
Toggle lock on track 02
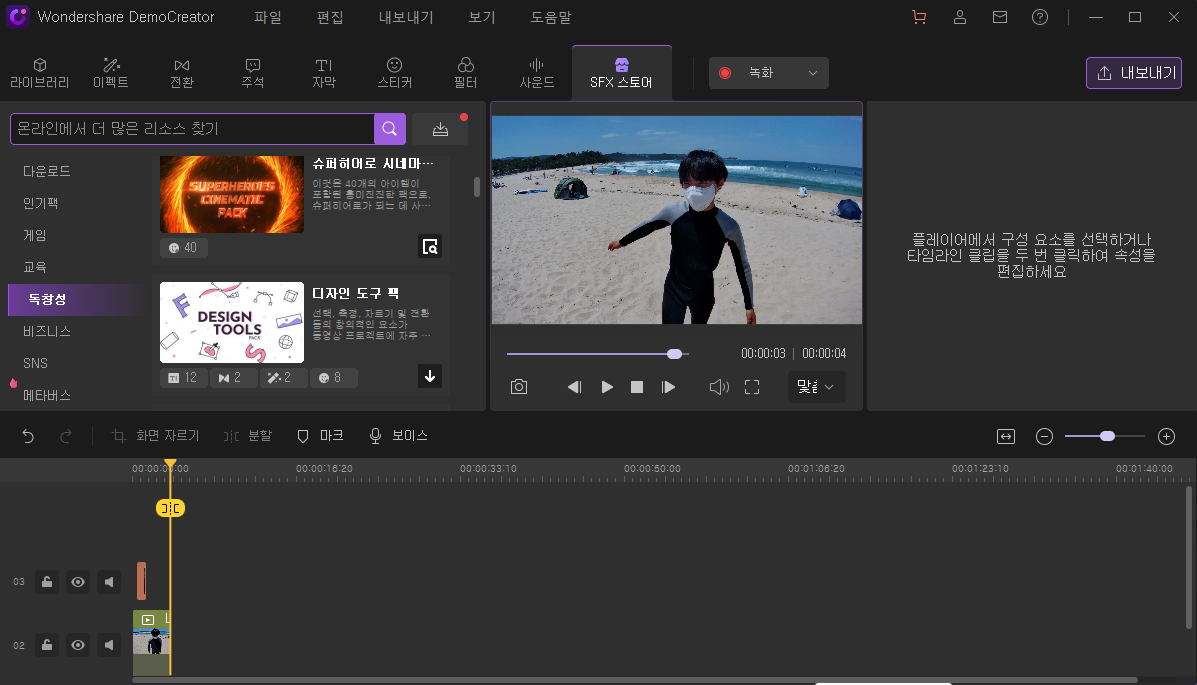(x=47, y=645)
